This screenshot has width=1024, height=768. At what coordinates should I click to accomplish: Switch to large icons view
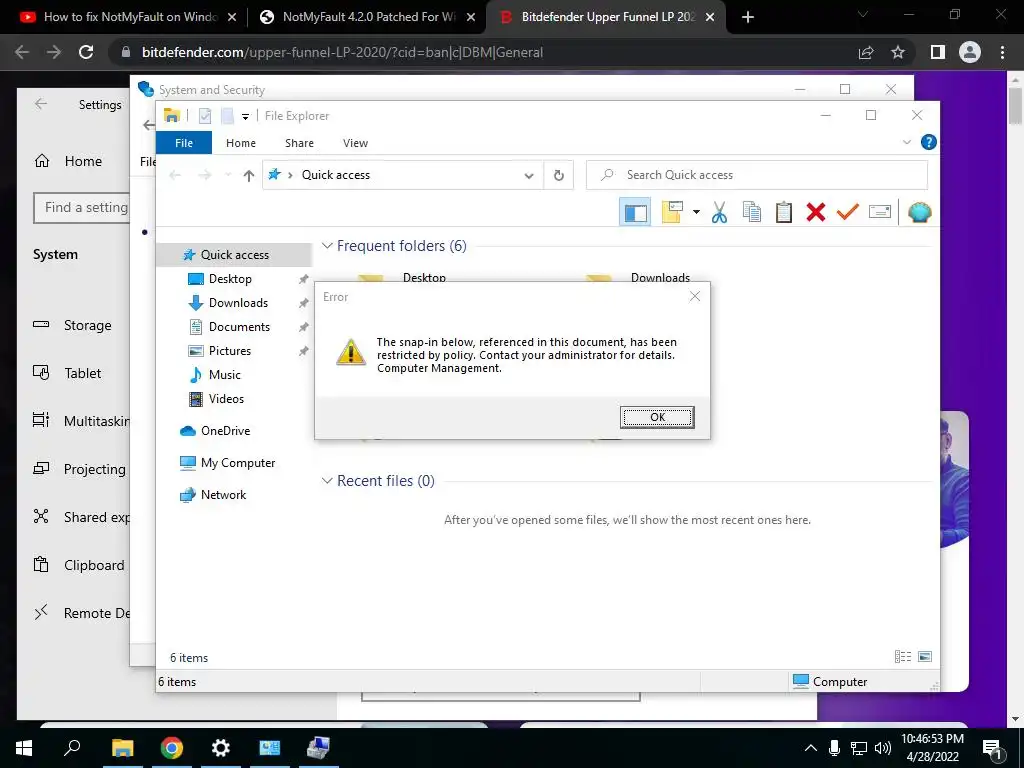coord(925,656)
